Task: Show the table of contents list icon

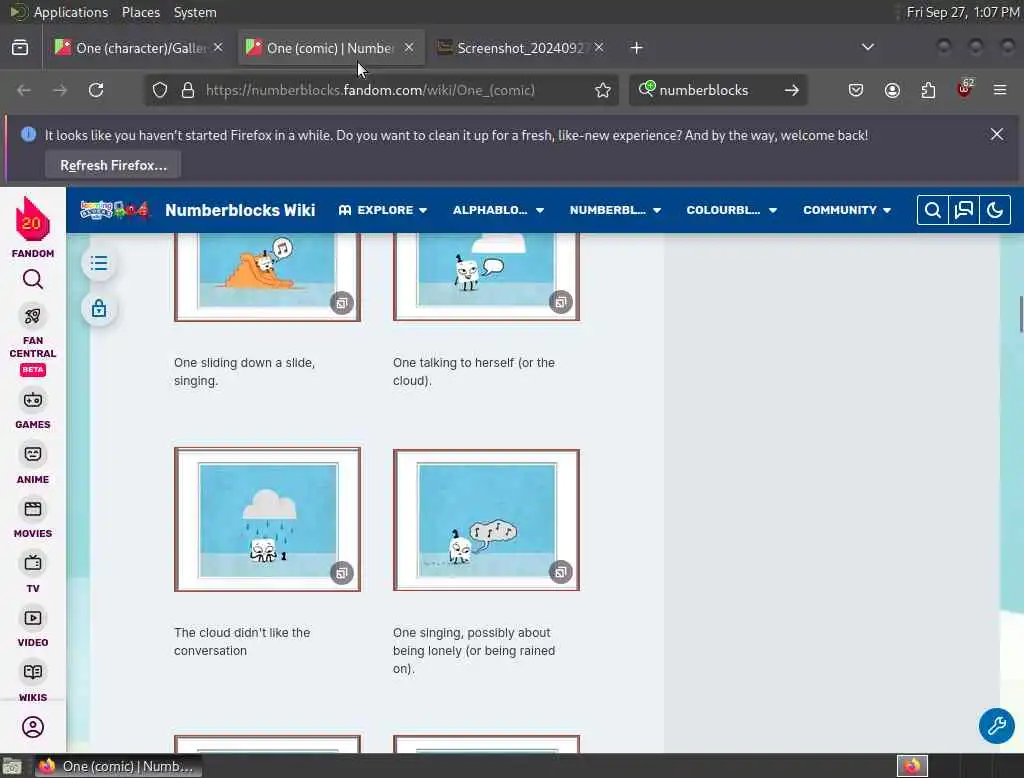Action: pyautogui.click(x=99, y=263)
